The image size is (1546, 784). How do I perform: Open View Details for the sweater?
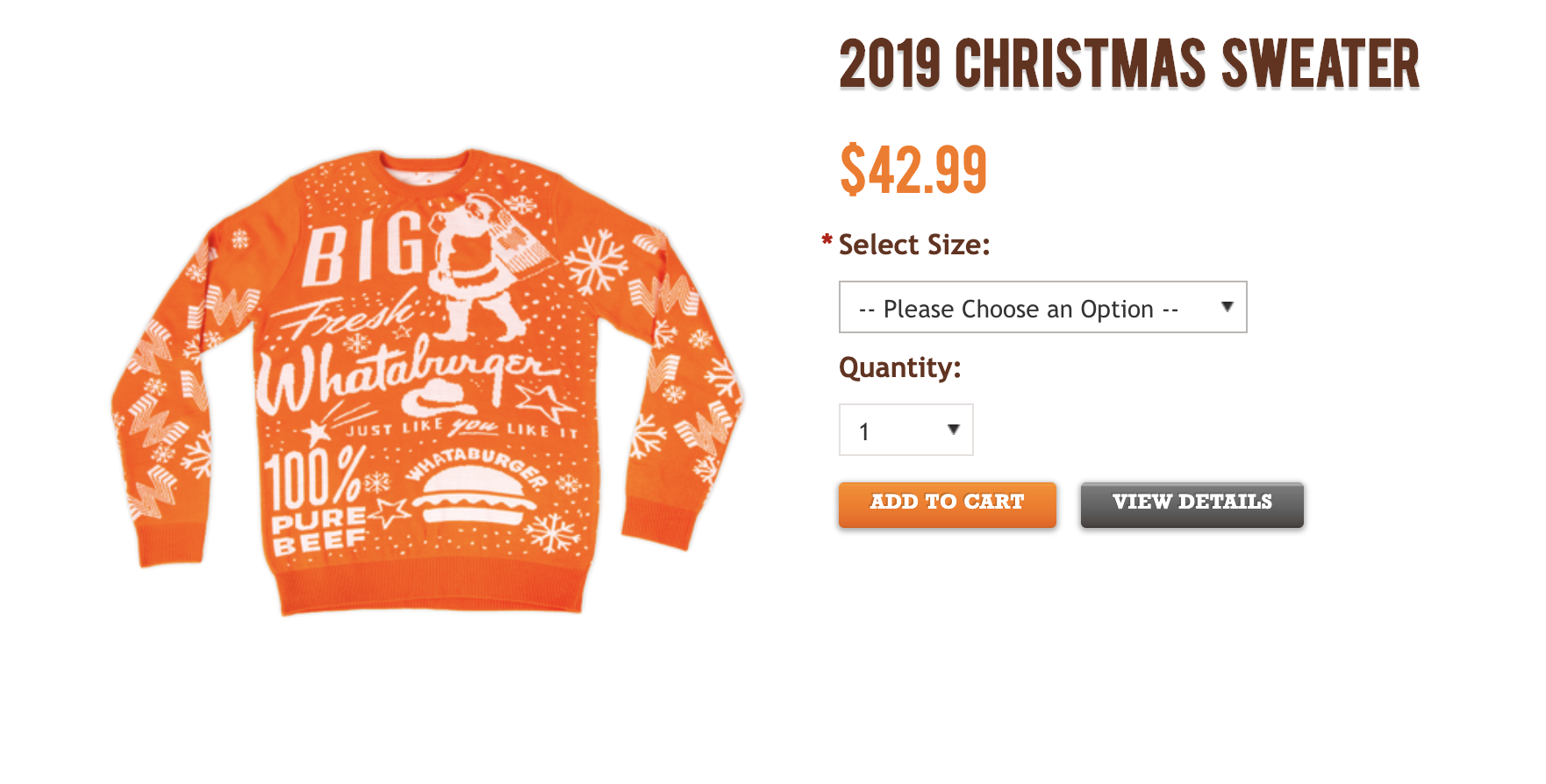tap(1192, 504)
